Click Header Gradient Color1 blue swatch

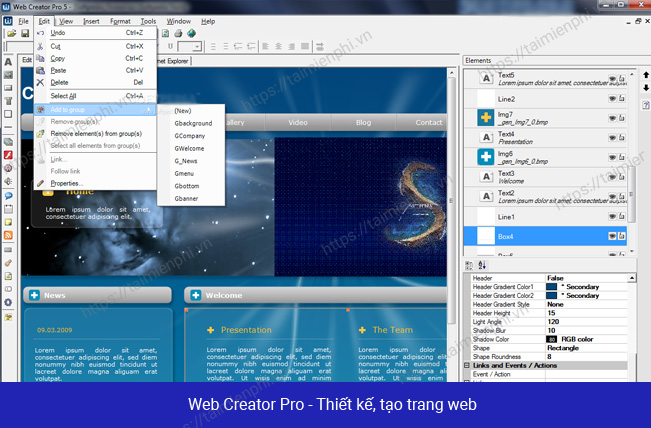[x=551, y=287]
